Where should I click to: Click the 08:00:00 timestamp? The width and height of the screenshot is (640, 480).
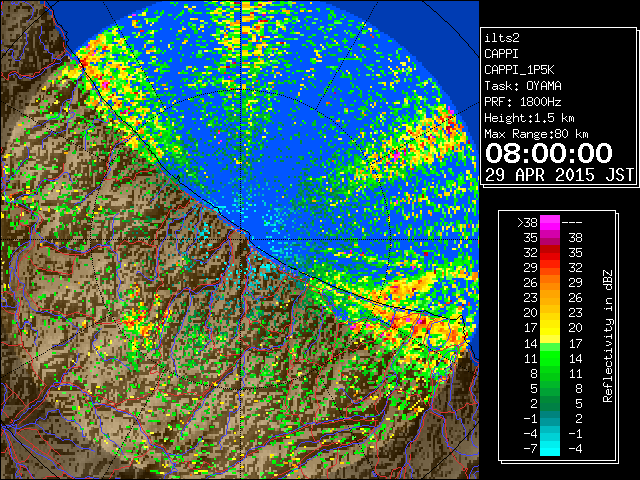click(x=549, y=153)
